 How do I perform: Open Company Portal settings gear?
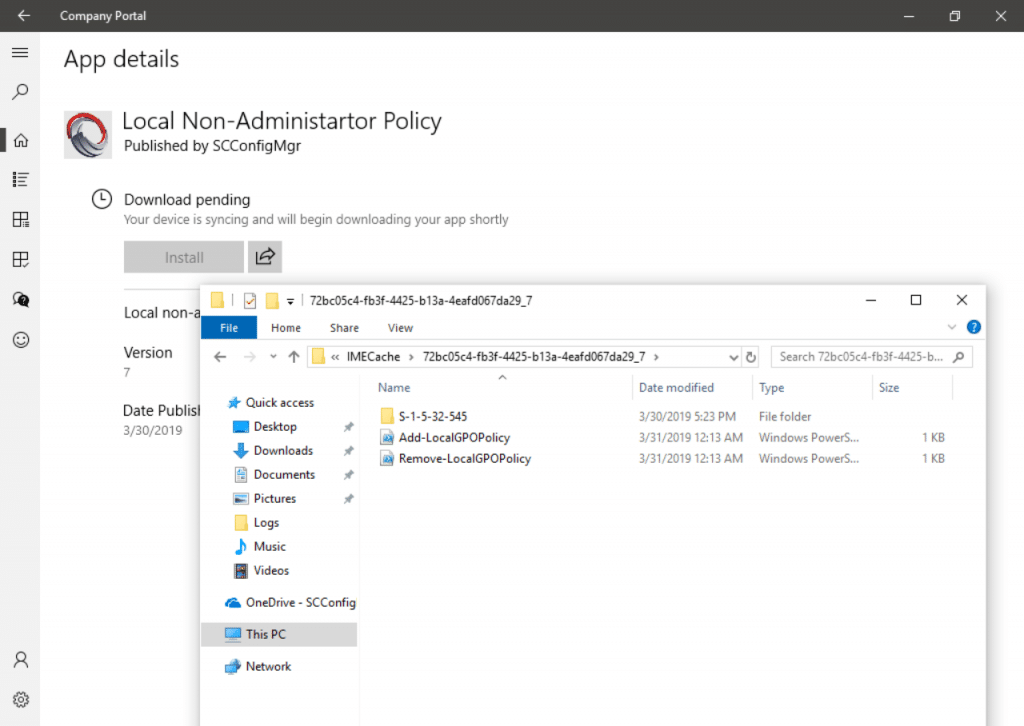20,699
